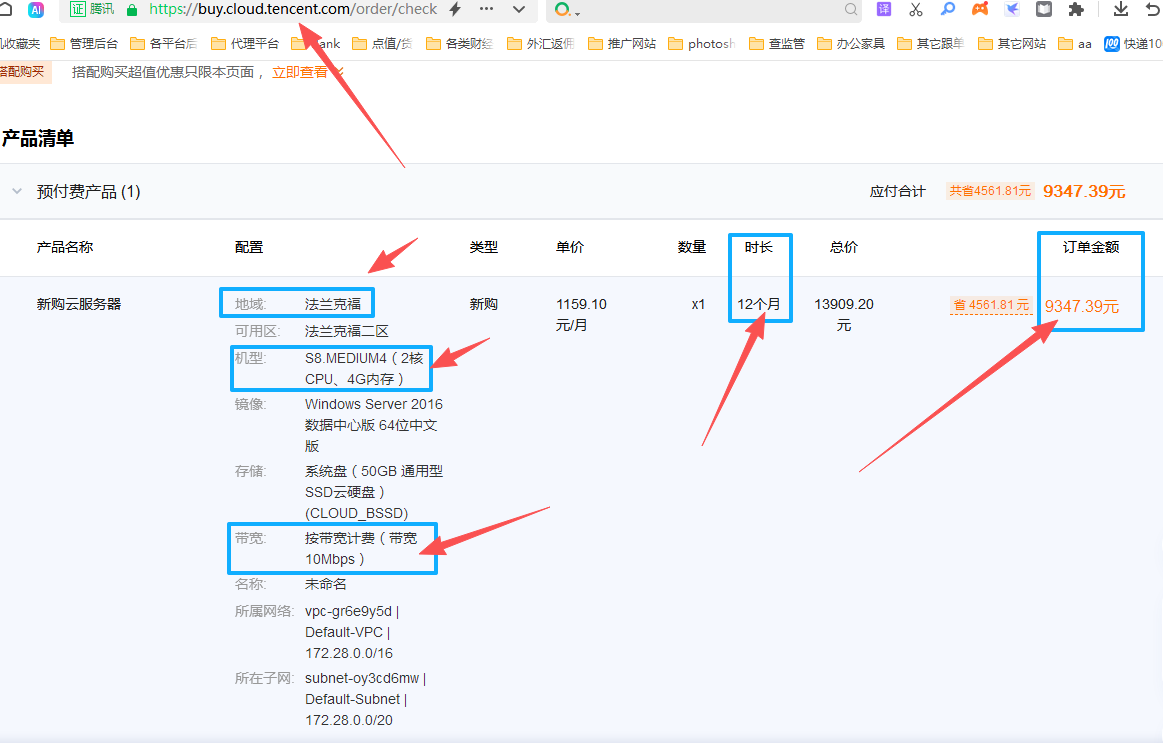Viewport: 1163px width, 743px height.
Task: Open the three-dot menu in address bar
Action: click(487, 10)
